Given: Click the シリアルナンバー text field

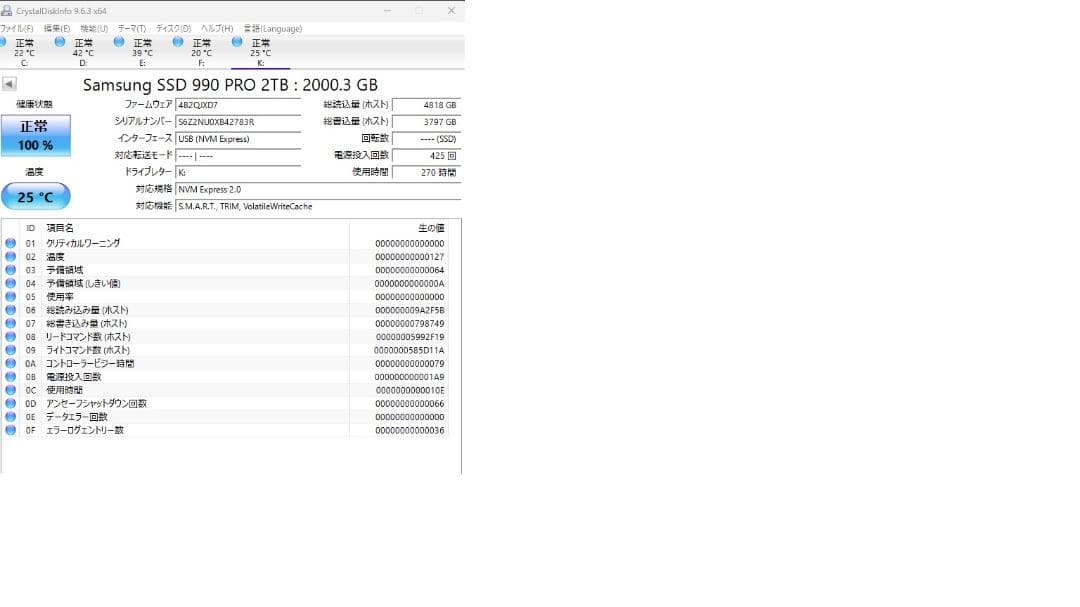Looking at the screenshot, I should [238, 120].
